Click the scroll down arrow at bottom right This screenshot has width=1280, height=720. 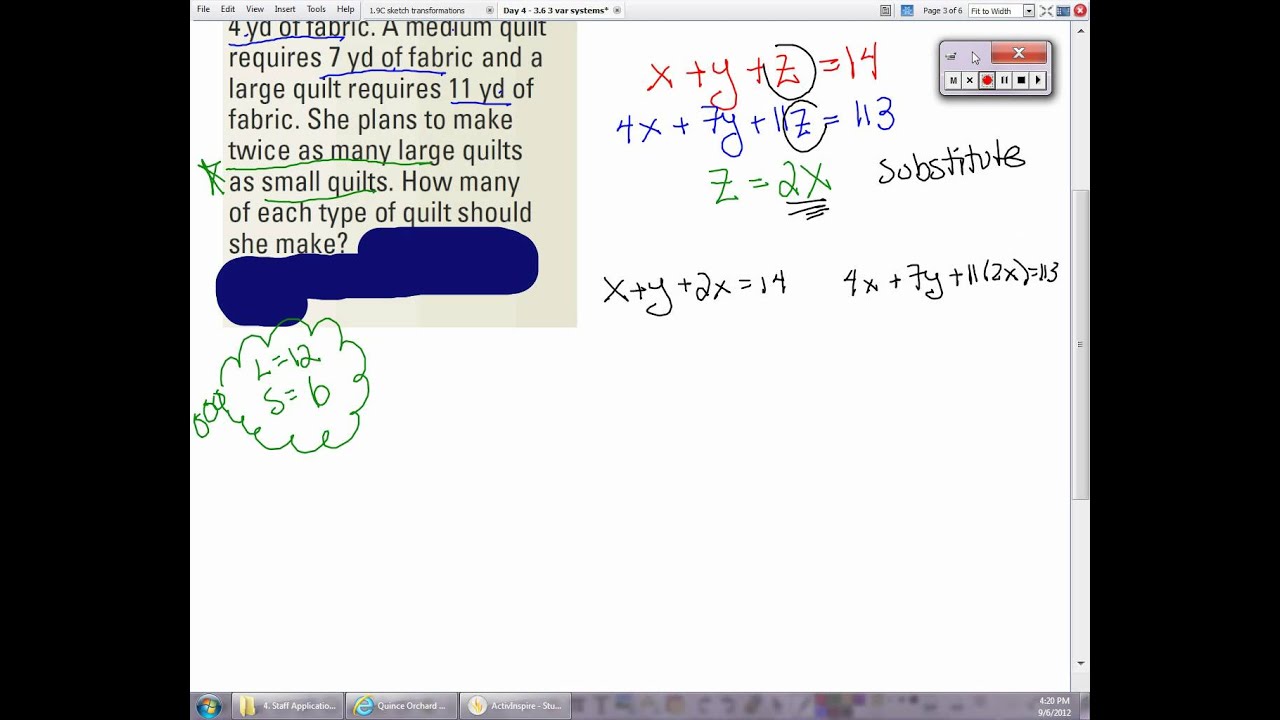[1080, 663]
